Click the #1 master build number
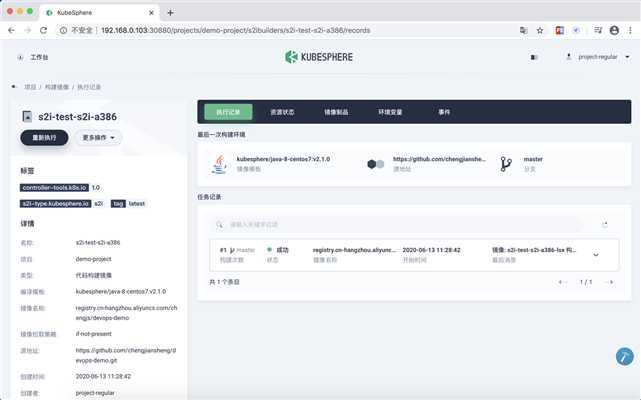 (237, 250)
